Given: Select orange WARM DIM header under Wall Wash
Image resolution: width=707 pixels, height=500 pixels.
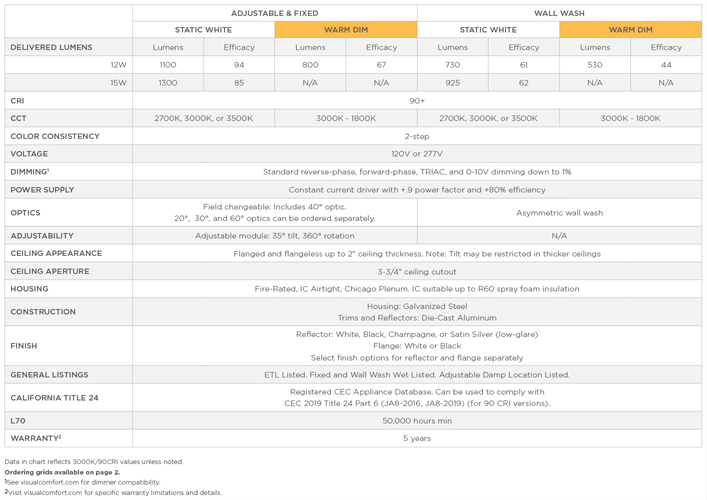Looking at the screenshot, I should coord(630,30).
